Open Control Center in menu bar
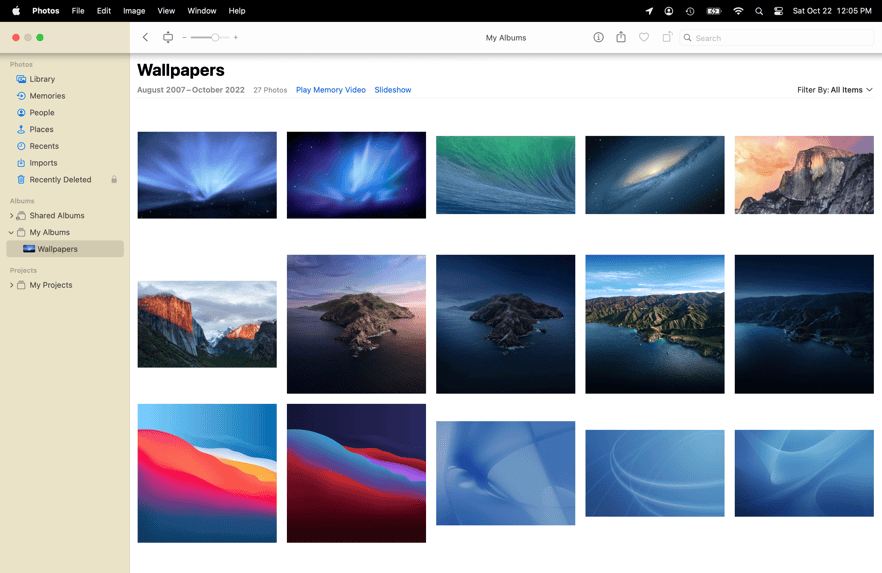882x573 pixels. pyautogui.click(x=778, y=11)
